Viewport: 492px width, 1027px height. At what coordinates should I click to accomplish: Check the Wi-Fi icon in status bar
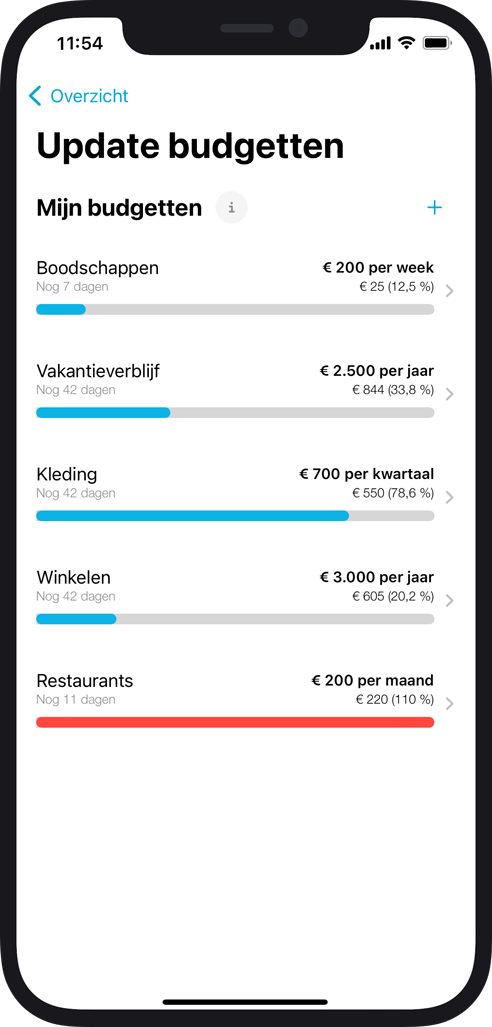pos(407,43)
